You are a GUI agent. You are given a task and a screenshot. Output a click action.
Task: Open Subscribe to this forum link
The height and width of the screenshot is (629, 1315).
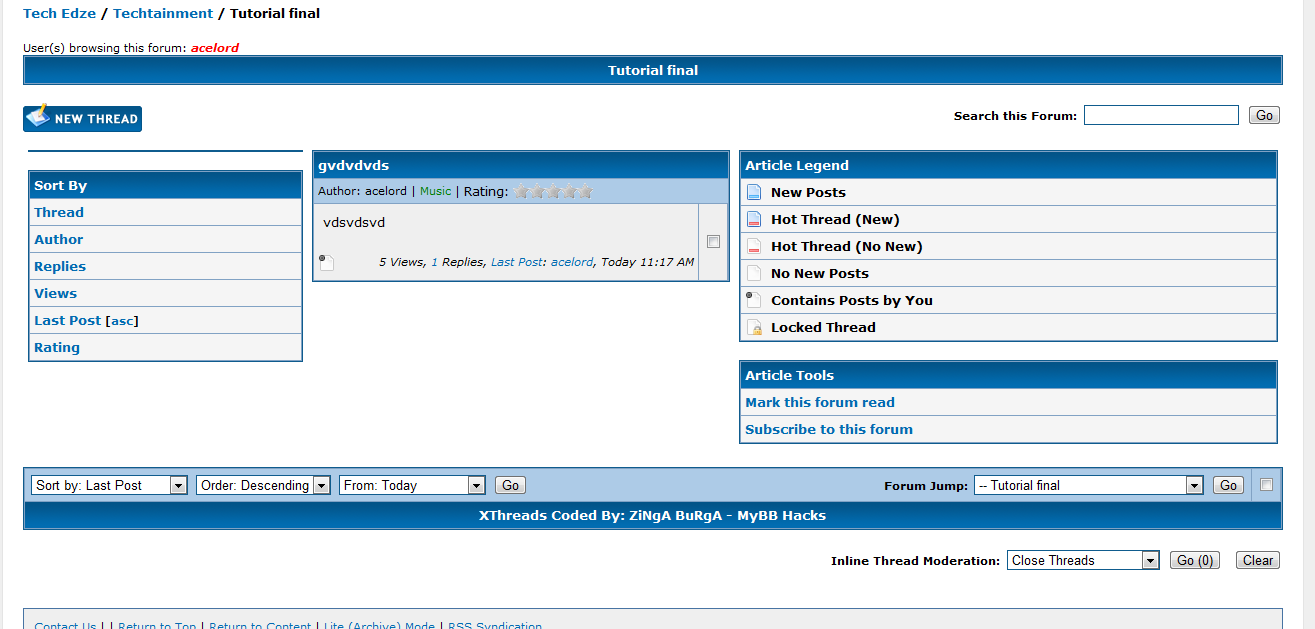(829, 430)
